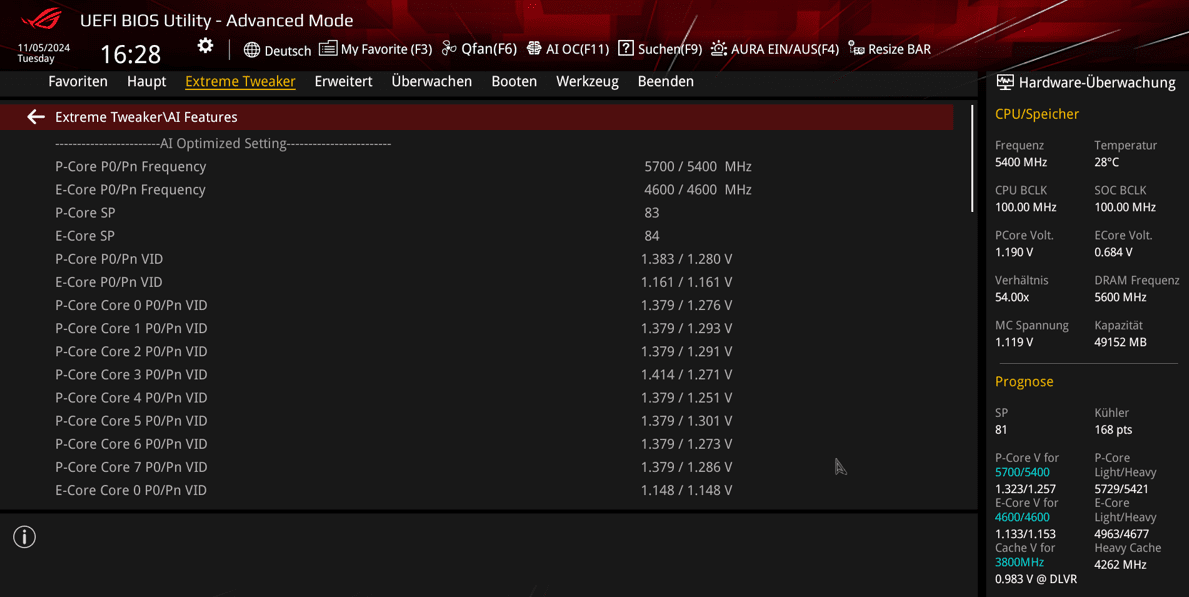Select the Beenden tab
The height and width of the screenshot is (597, 1189).
pyautogui.click(x=666, y=81)
